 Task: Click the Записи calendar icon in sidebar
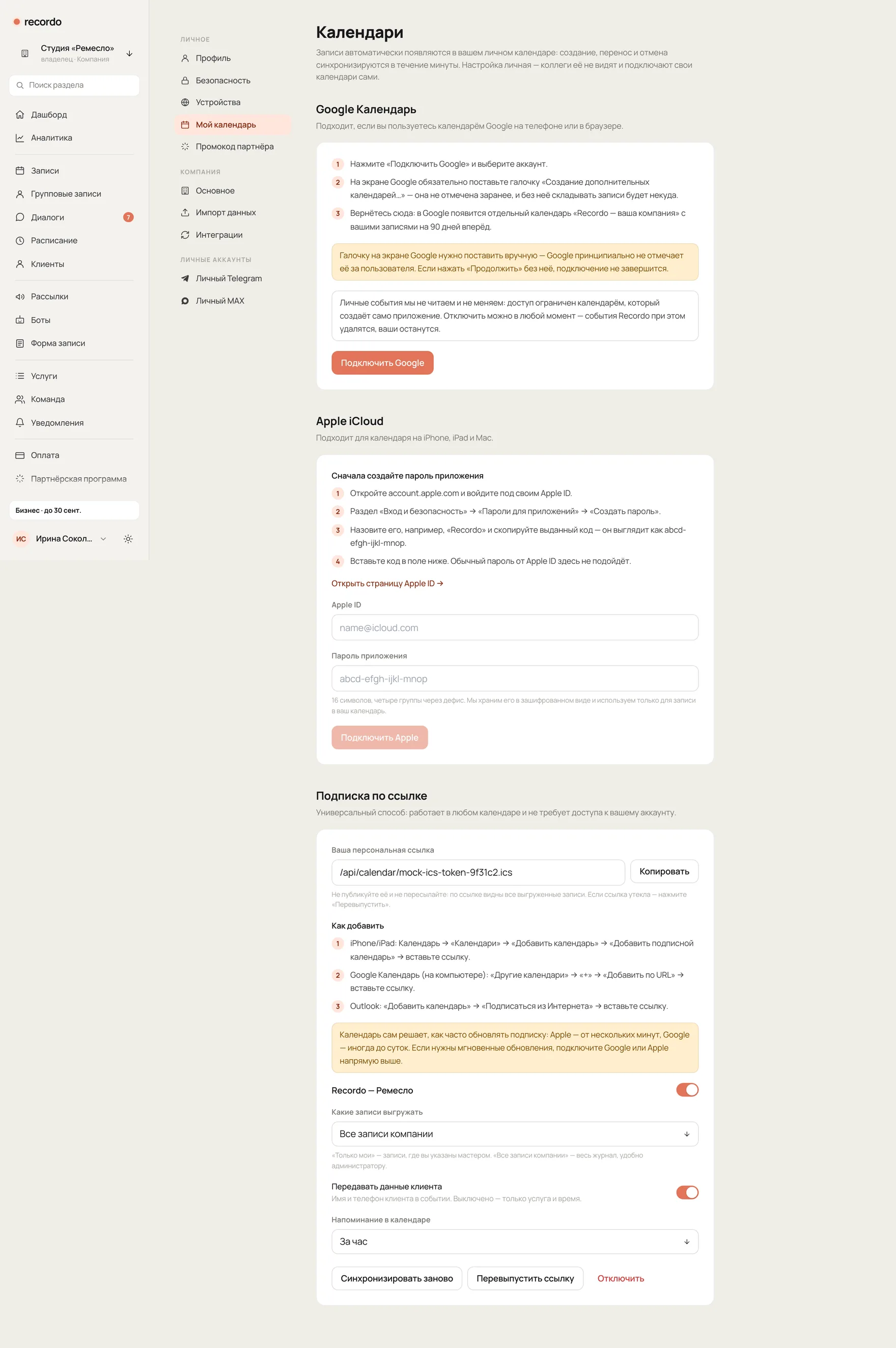point(20,171)
